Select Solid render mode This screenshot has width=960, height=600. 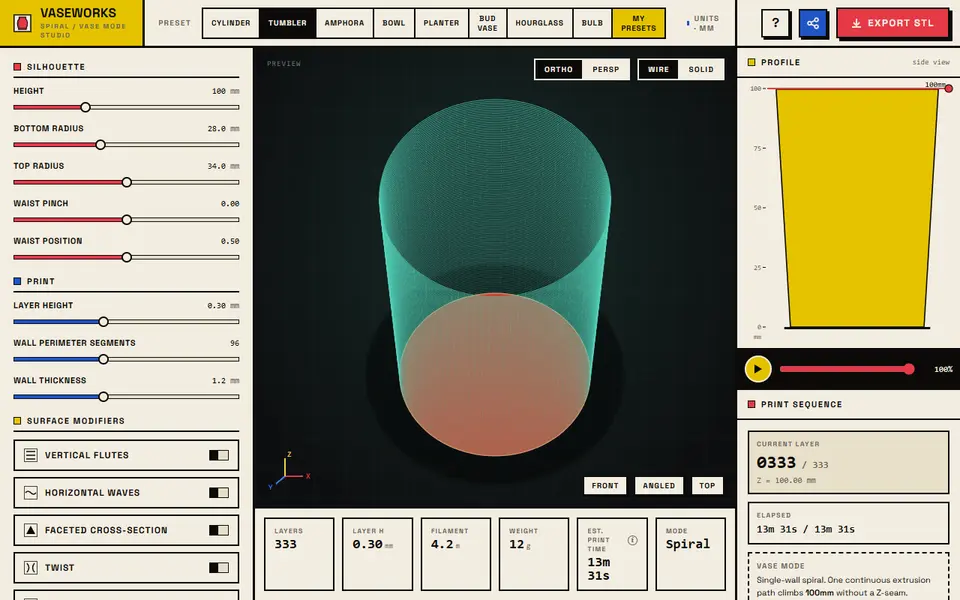[701, 69]
